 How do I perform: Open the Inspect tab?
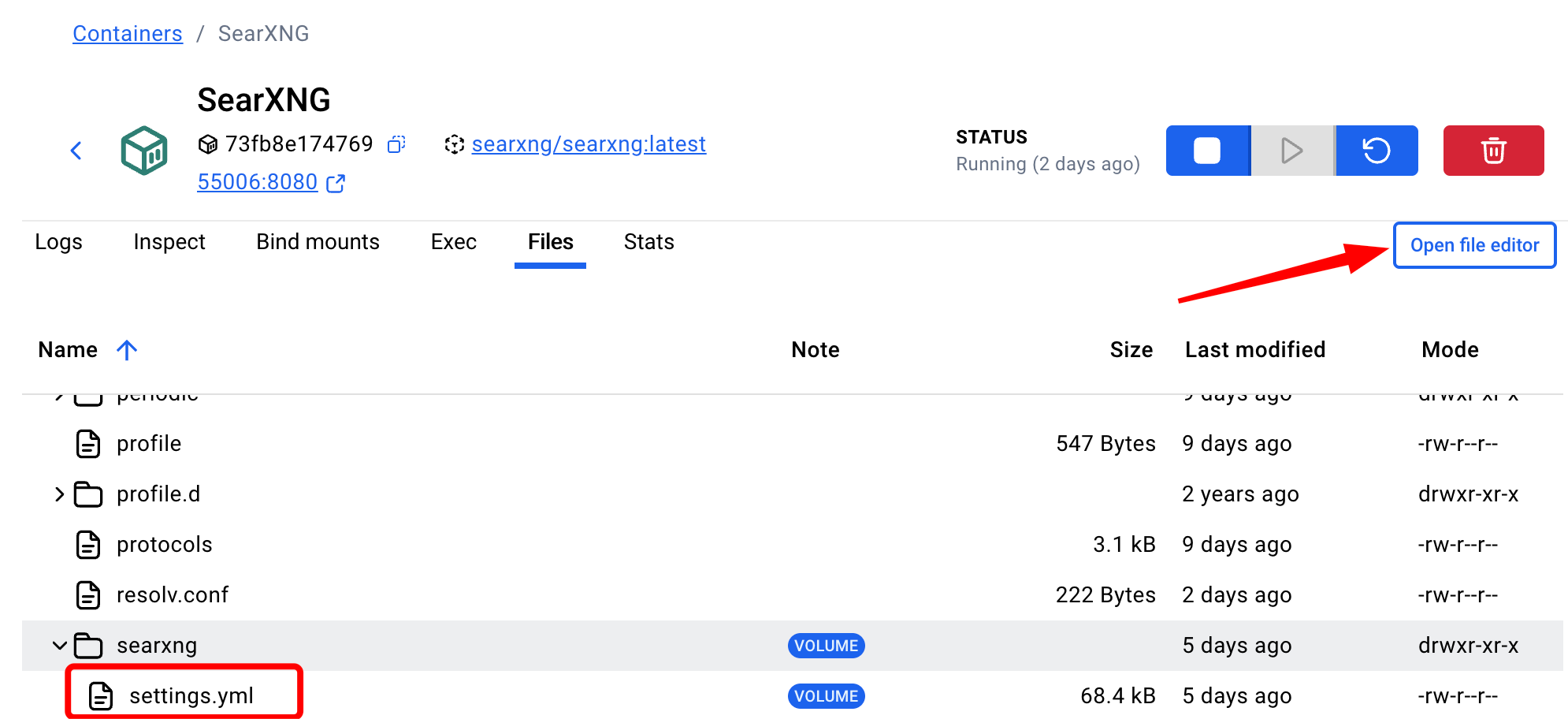[169, 242]
